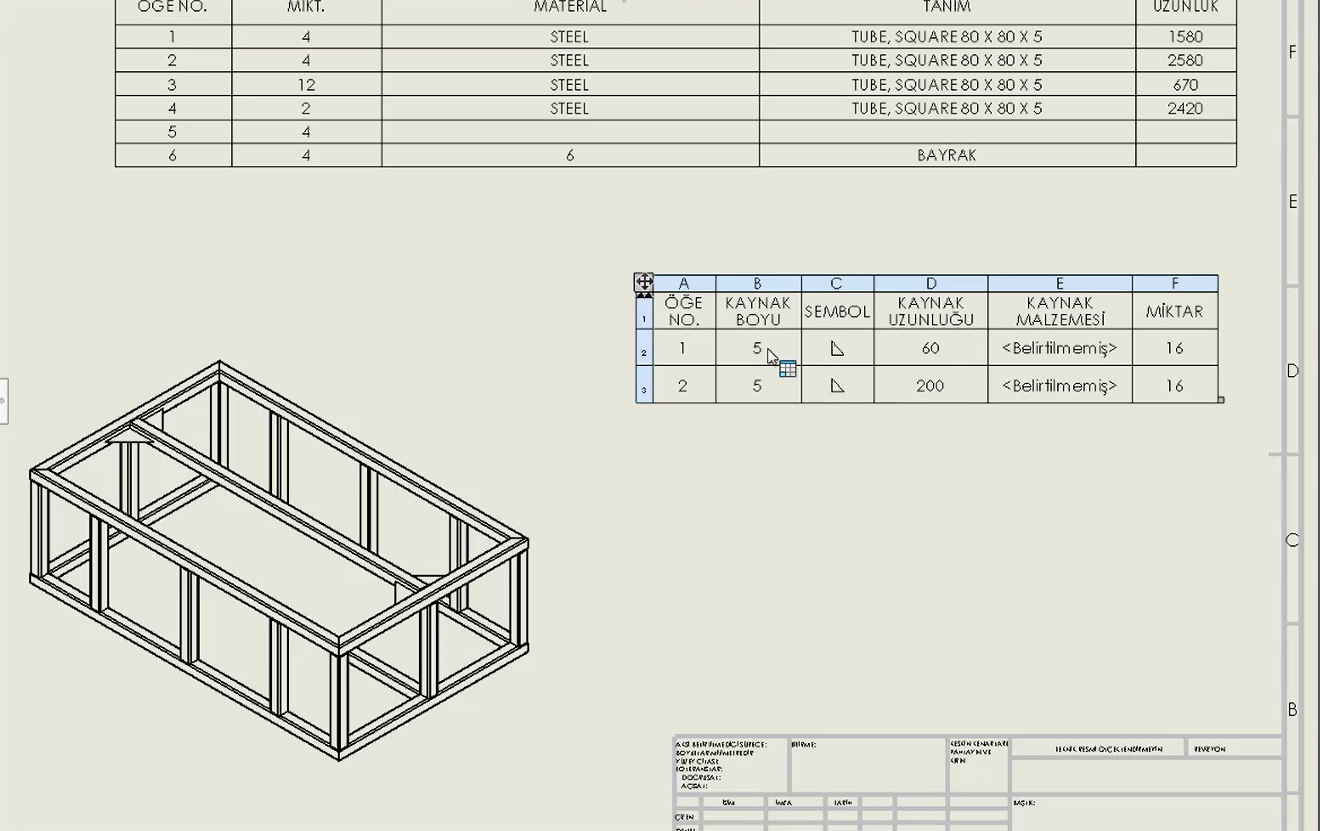Select row 3 header of weld table

point(644,387)
